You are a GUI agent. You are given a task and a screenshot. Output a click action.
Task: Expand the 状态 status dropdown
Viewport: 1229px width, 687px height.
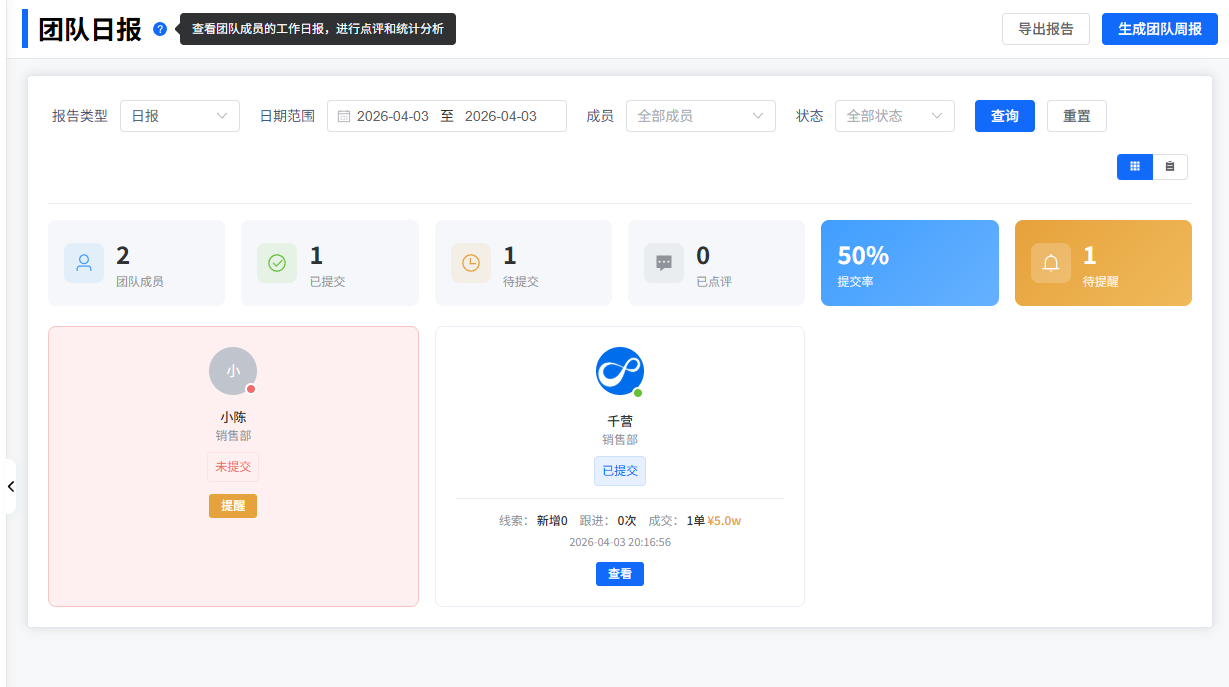[894, 116]
